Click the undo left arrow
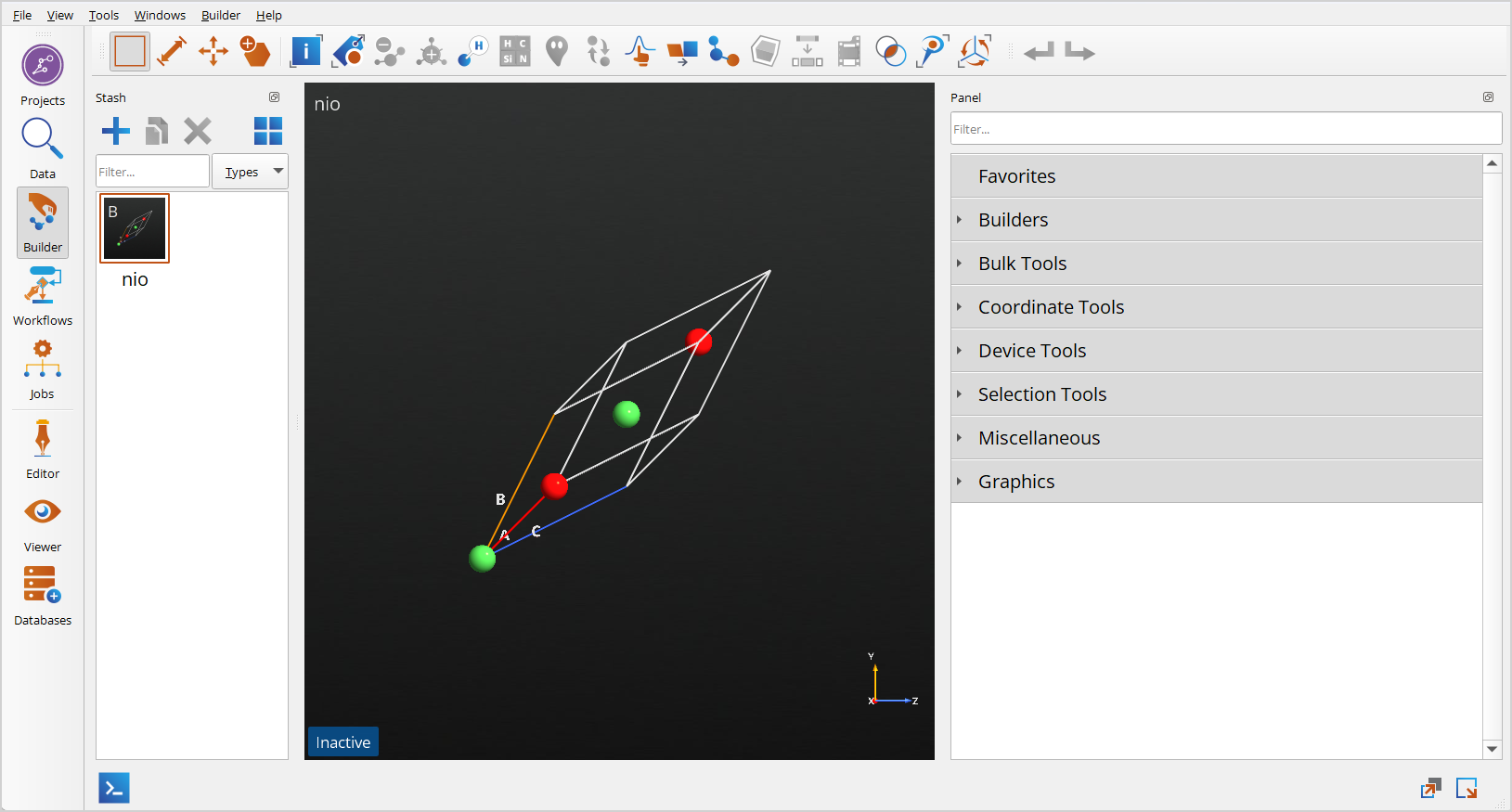 click(1039, 51)
